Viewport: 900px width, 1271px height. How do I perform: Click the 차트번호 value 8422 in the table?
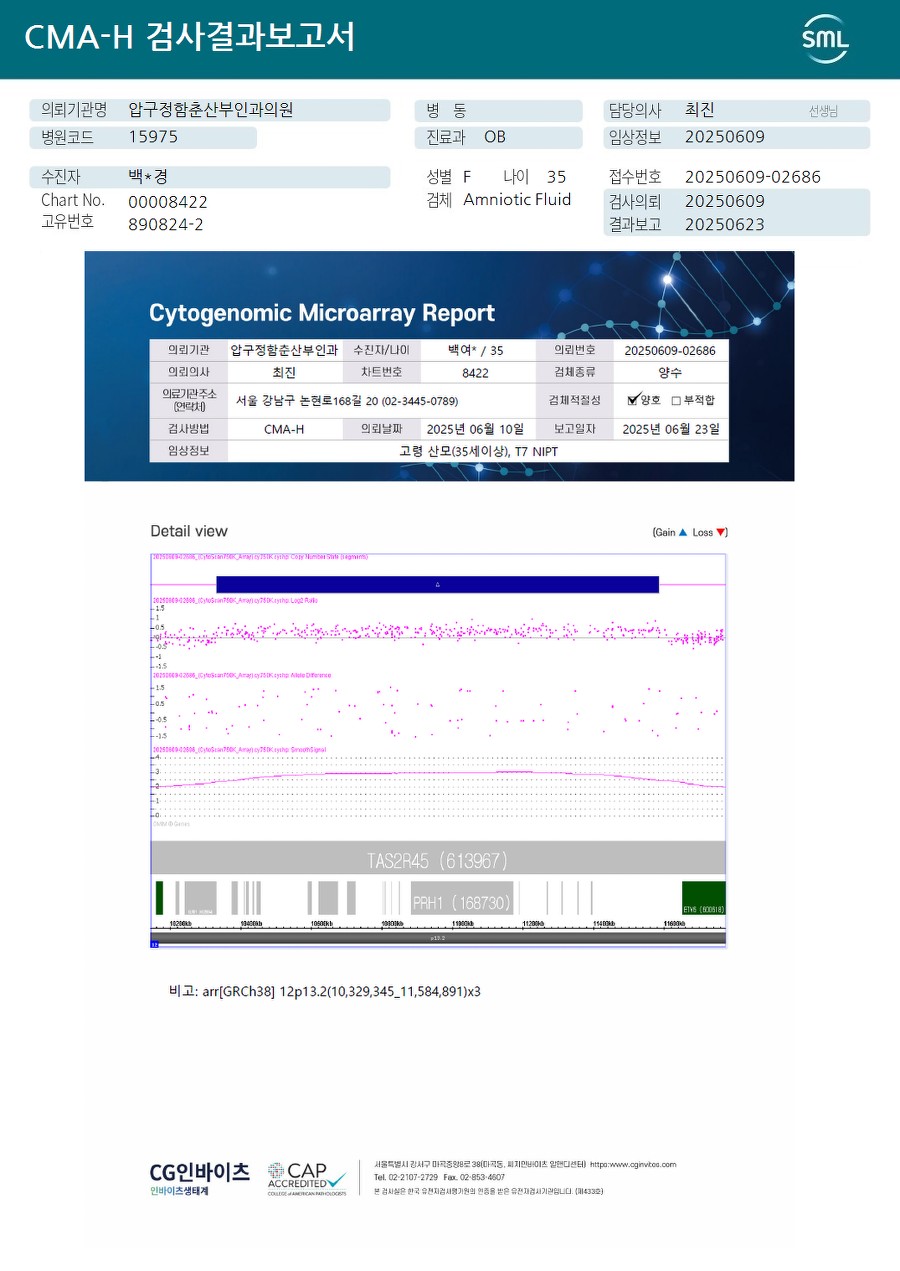[476, 372]
